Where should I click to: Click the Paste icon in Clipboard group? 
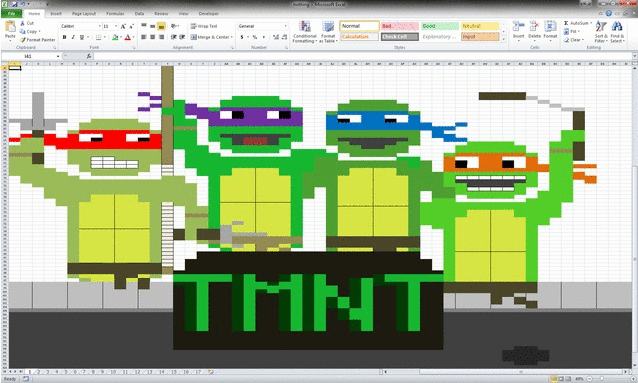coord(10,28)
